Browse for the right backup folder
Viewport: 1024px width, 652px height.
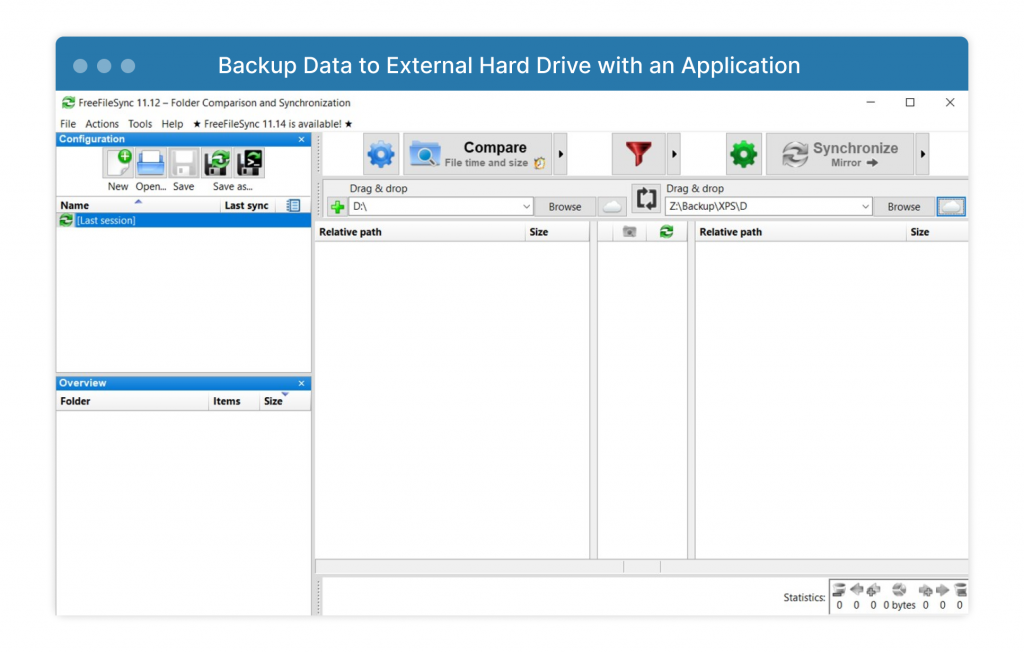pos(904,207)
